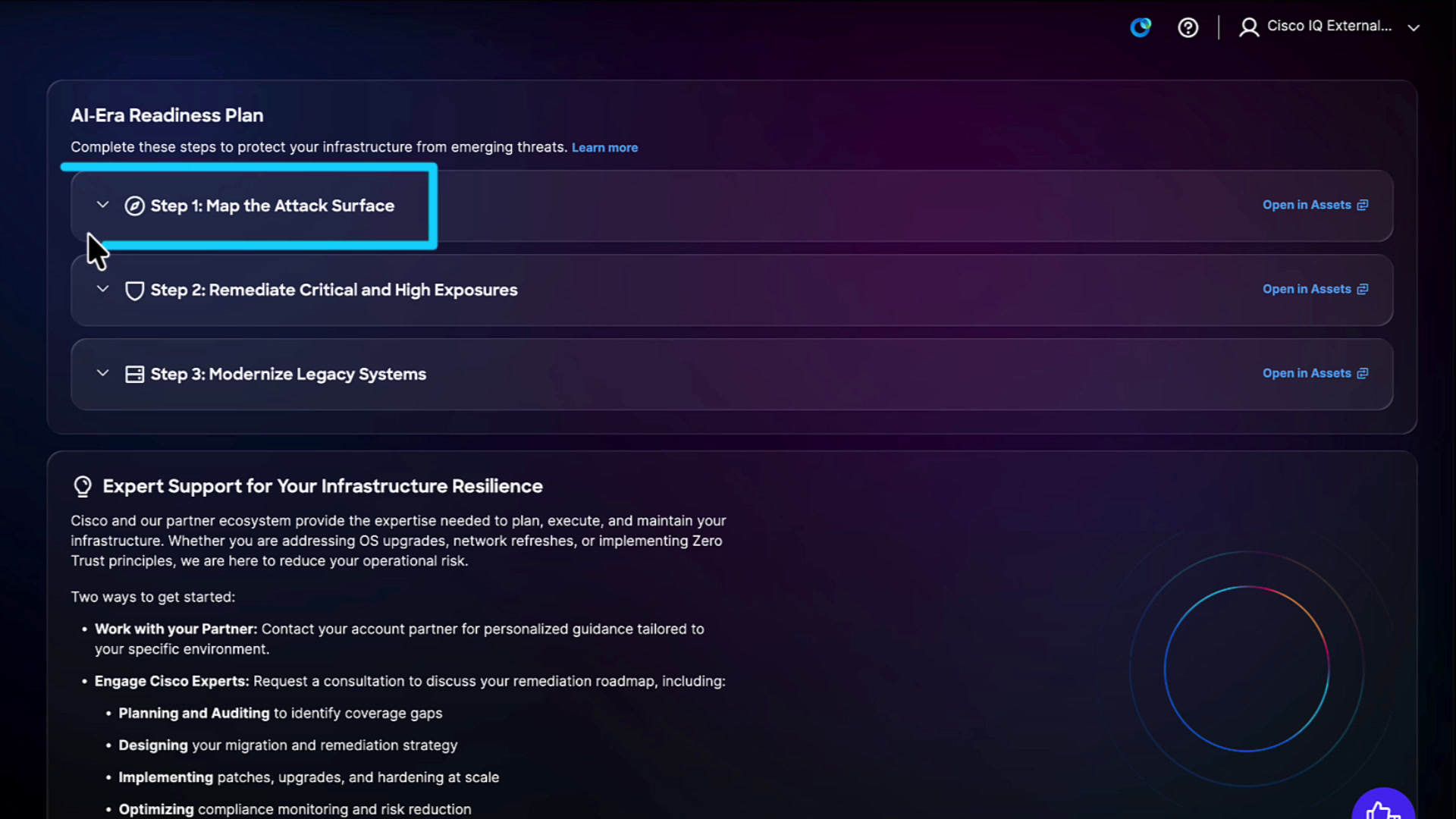
Task: Click the lightbulb icon beside Expert Support
Action: coord(83,486)
